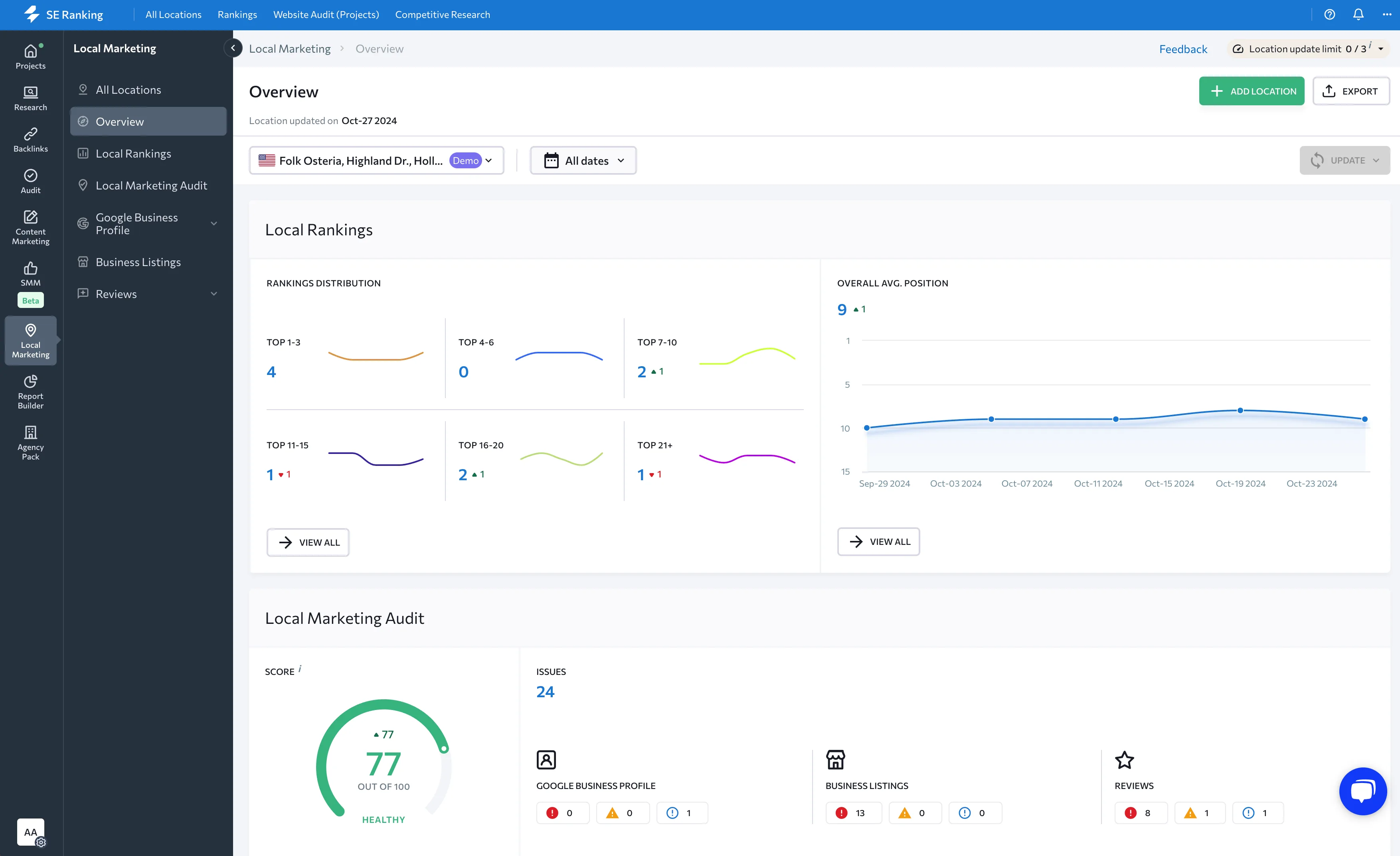Click VIEW ALL under Overall Avg. Position
1400x856 pixels.
[878, 542]
